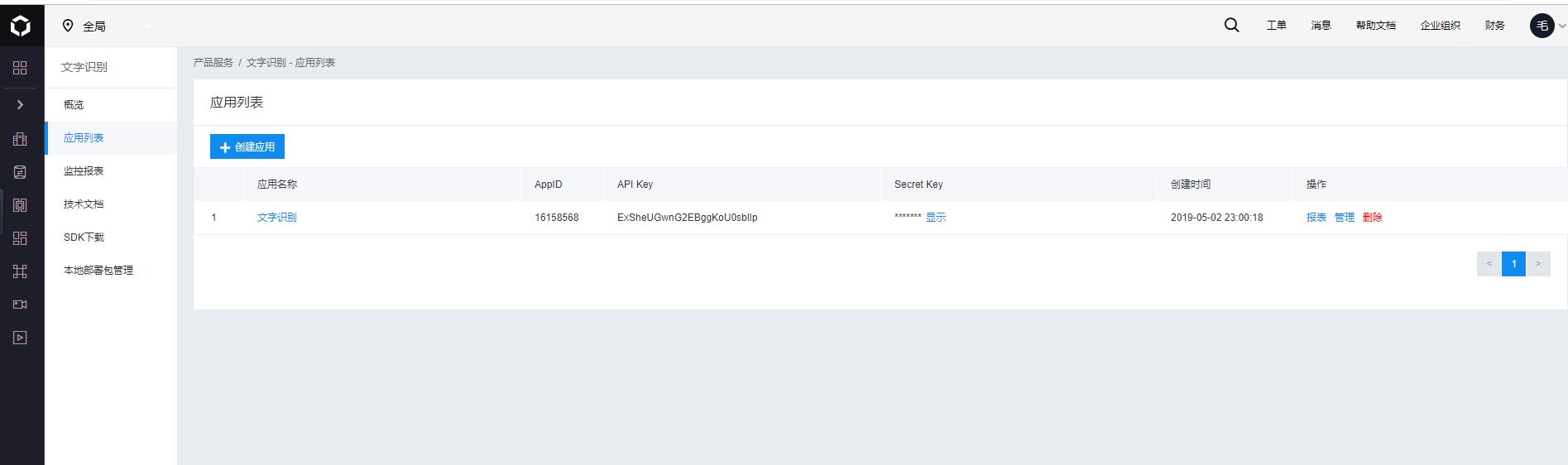Open the dashboard grid icon in sidebar
1568x465 pixels.
pyautogui.click(x=21, y=68)
